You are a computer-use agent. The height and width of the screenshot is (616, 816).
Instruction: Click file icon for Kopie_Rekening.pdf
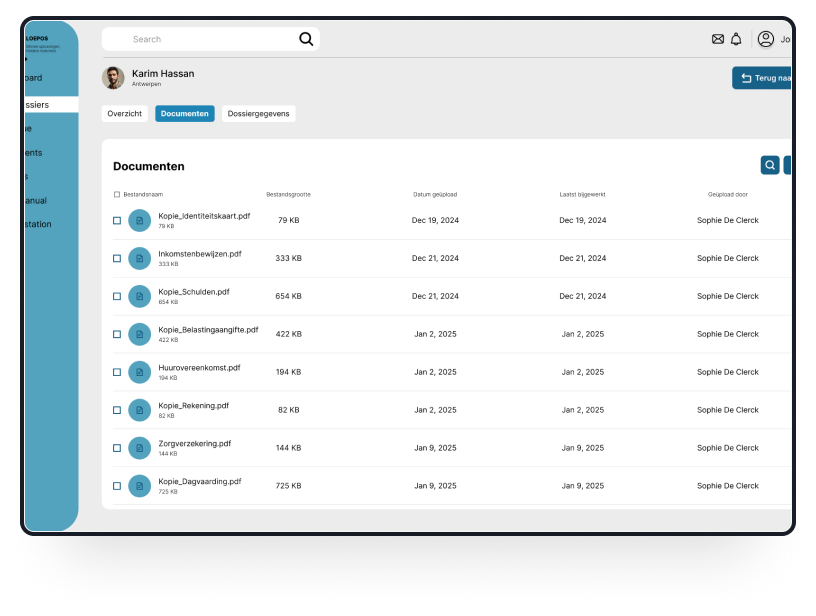(x=139, y=410)
